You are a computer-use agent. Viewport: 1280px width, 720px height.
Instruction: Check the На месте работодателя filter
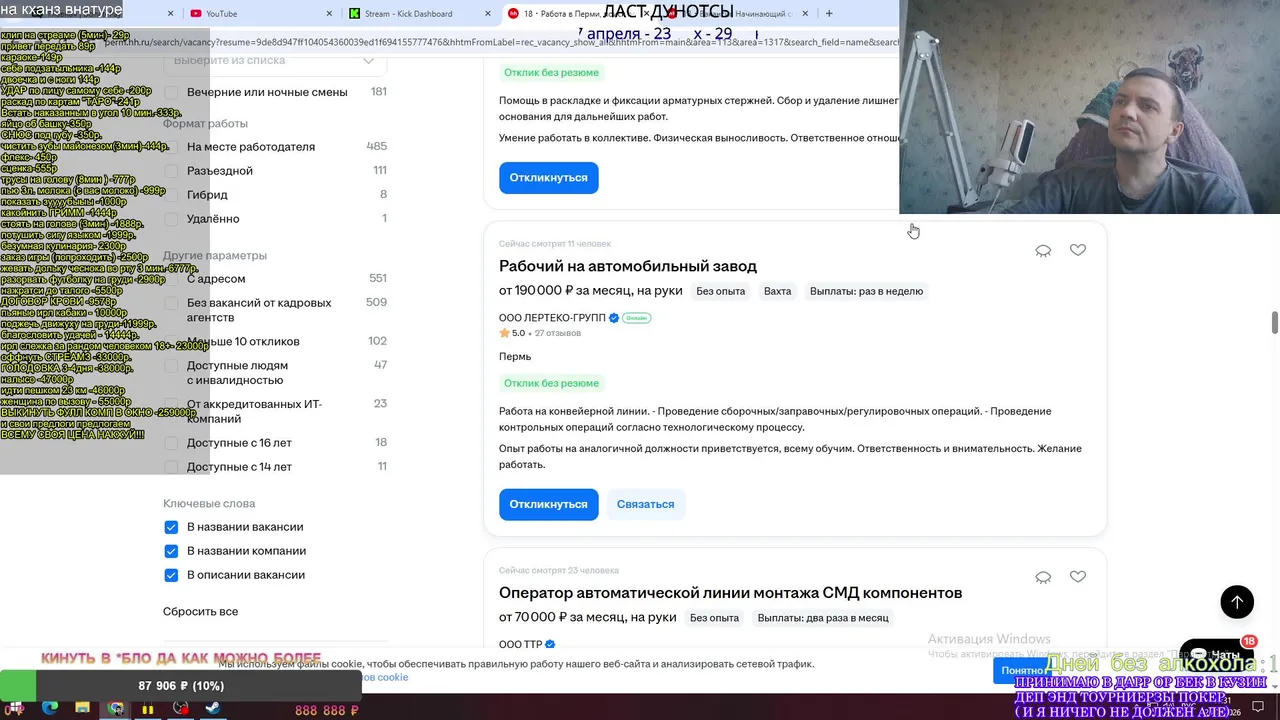tap(171, 147)
